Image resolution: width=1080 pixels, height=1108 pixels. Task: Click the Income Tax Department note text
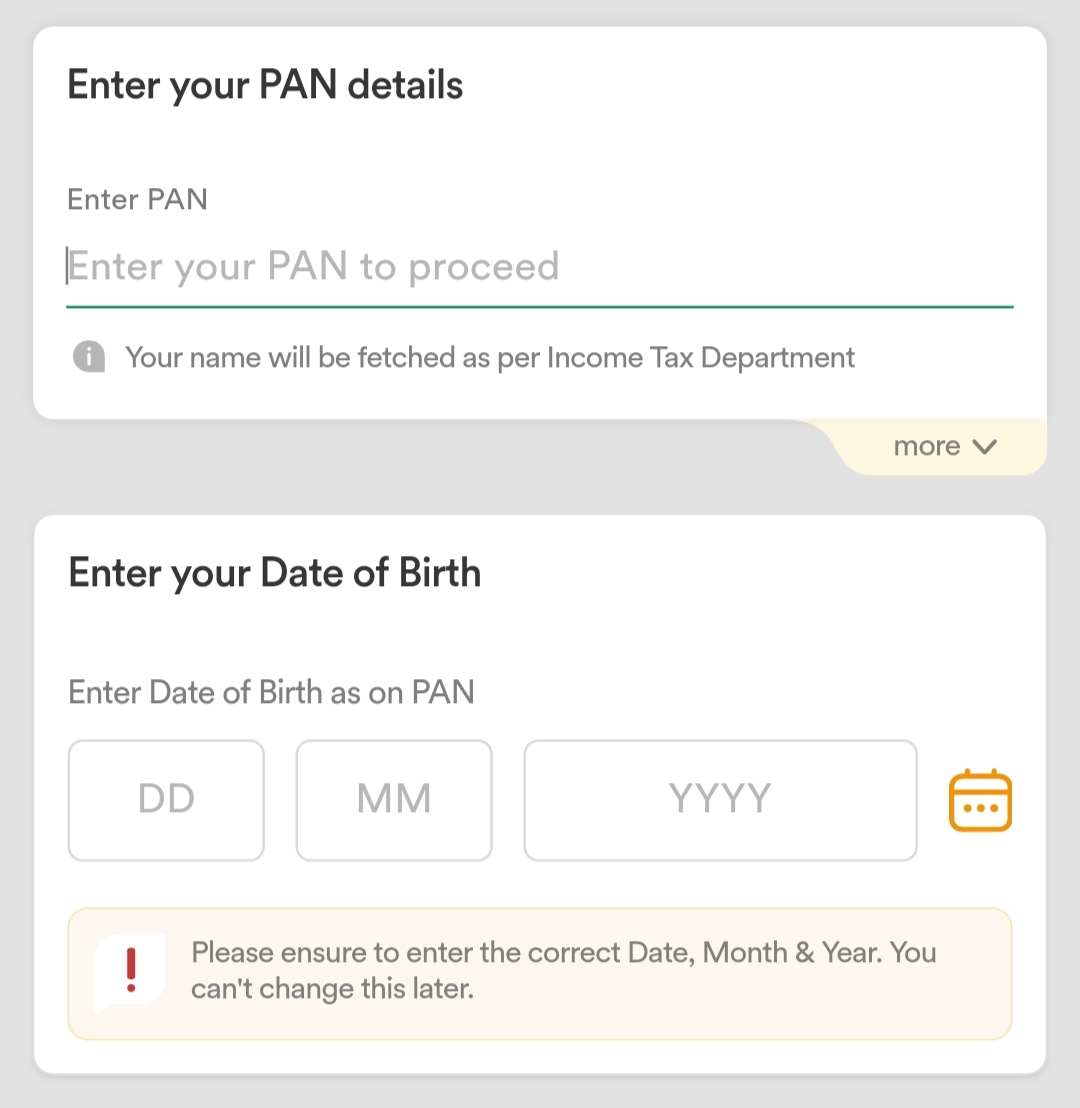[x=489, y=357]
